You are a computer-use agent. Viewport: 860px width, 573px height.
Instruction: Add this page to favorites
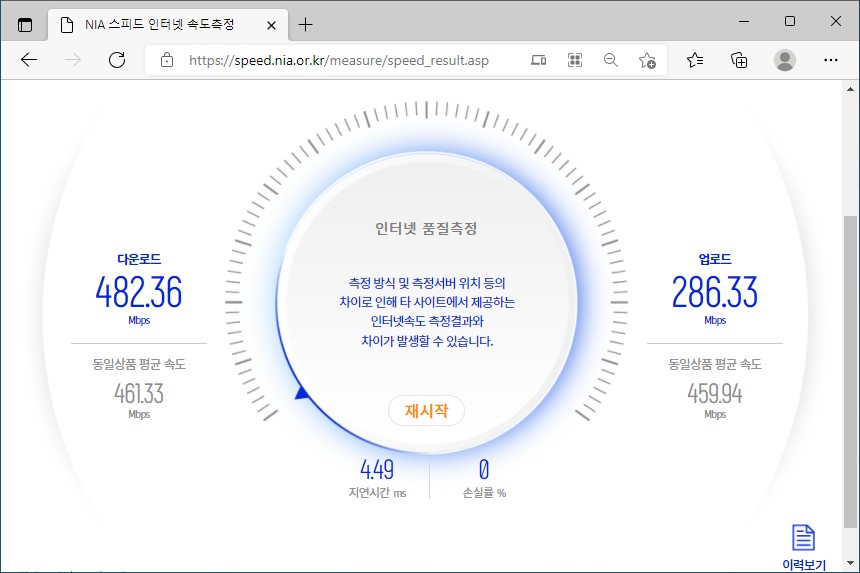point(647,60)
